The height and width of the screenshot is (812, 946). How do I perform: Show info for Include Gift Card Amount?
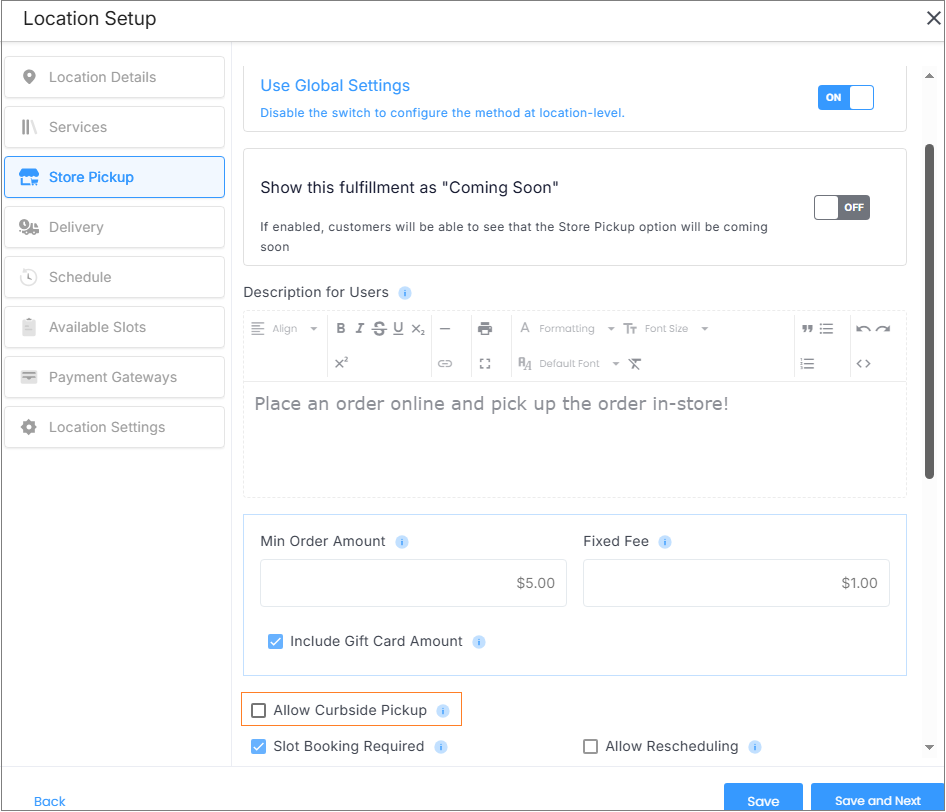[479, 642]
